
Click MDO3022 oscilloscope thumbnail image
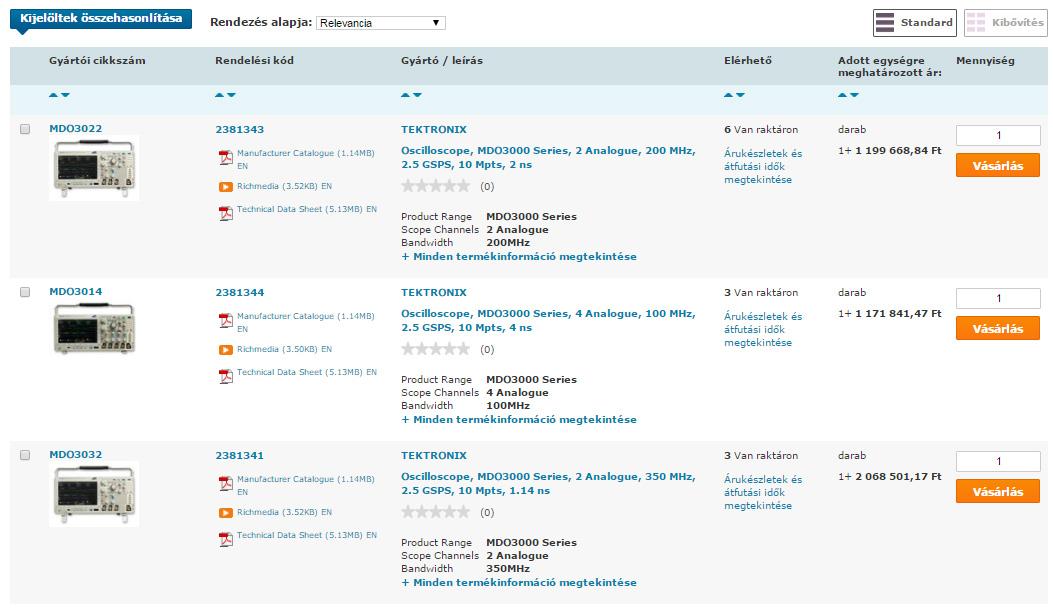(94, 168)
